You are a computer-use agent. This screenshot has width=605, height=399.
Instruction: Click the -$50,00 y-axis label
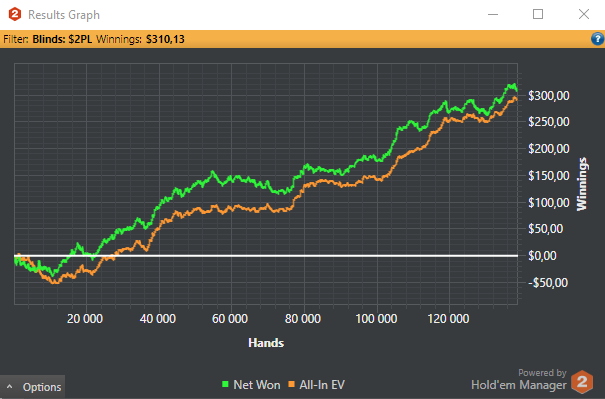click(548, 283)
